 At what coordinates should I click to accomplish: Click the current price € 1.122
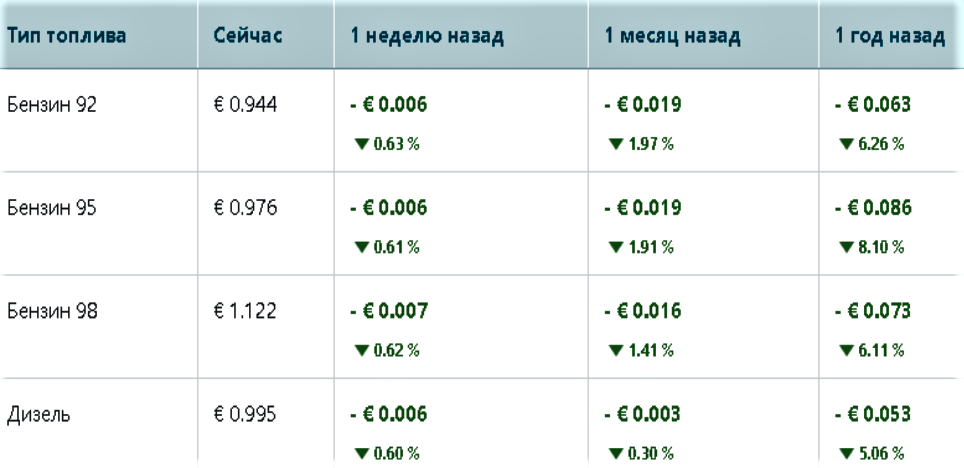245,311
